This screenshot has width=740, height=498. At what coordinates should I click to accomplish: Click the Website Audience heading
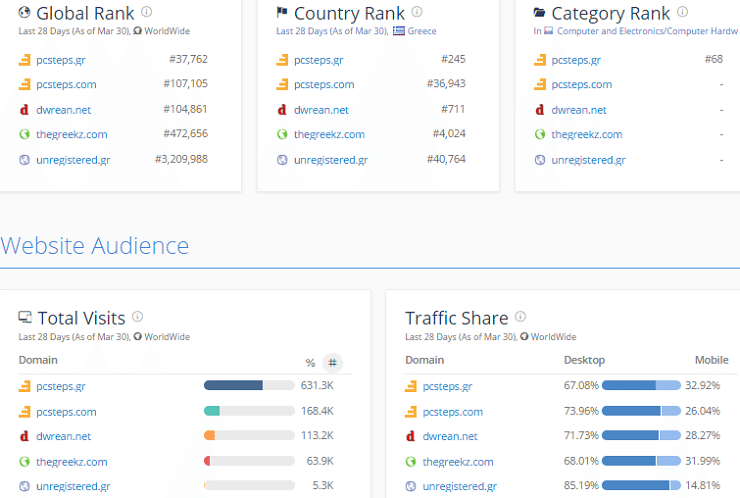pos(94,245)
